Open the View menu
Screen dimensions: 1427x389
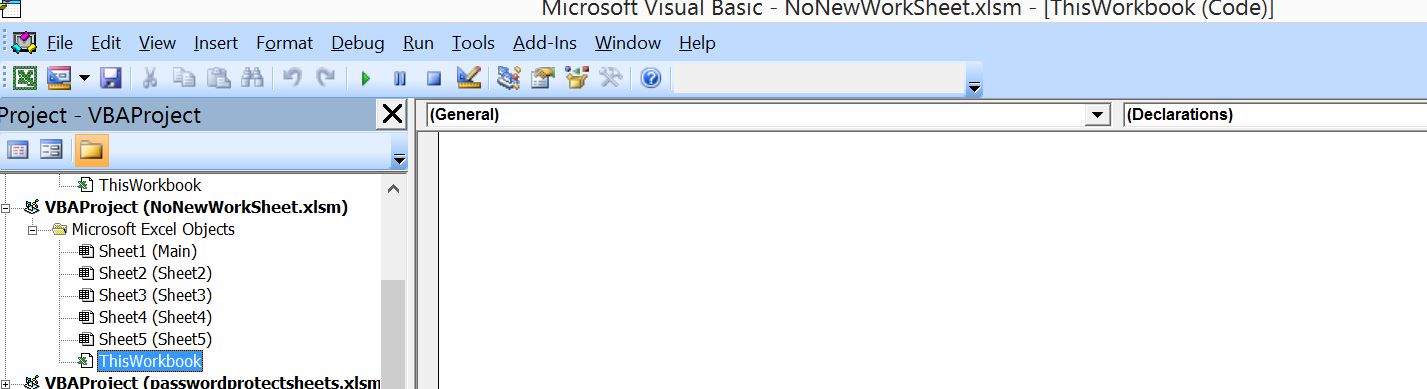coord(157,43)
